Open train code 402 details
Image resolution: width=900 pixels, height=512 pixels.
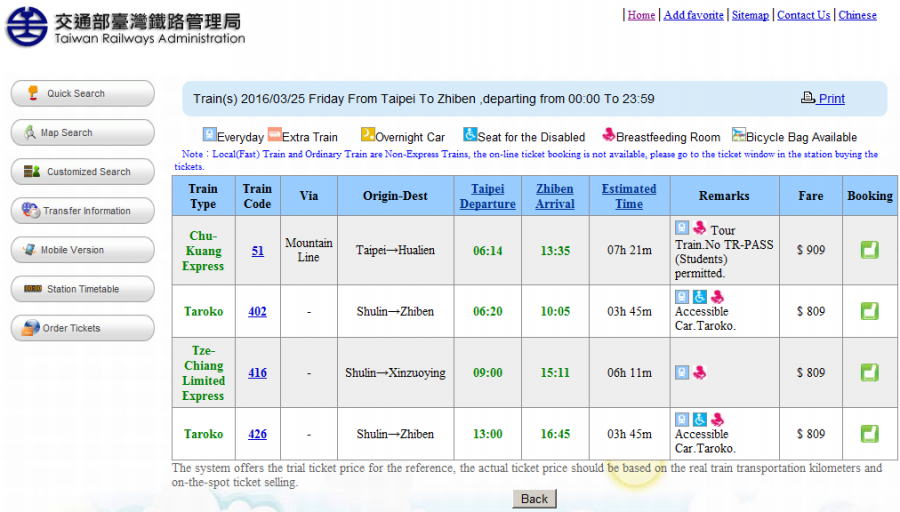257,312
